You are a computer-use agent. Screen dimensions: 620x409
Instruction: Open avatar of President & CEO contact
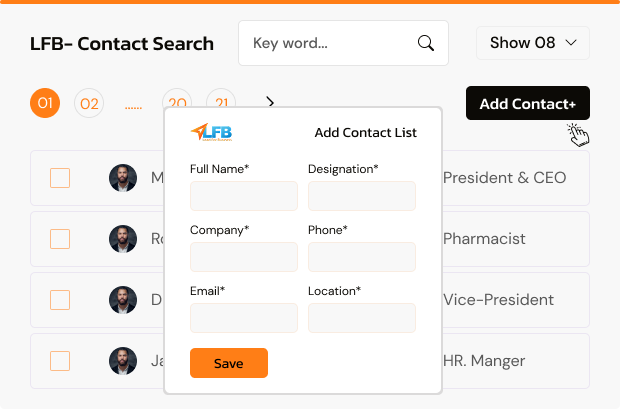click(x=123, y=178)
